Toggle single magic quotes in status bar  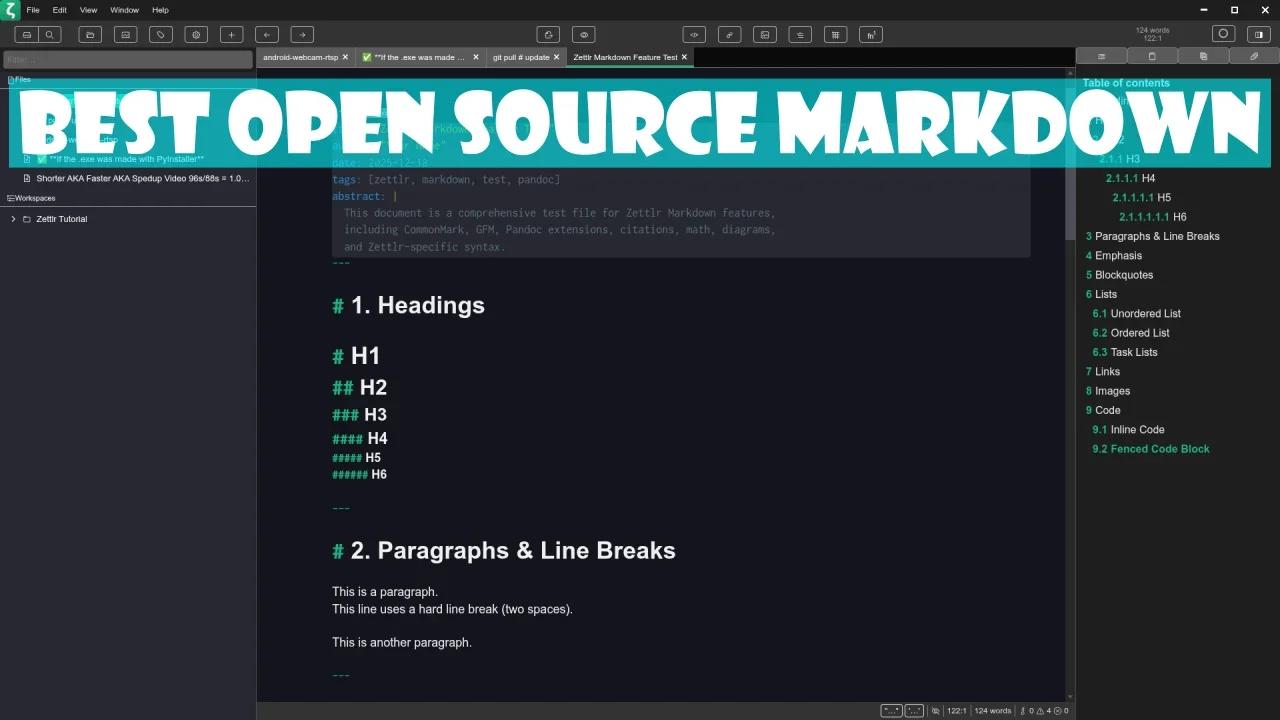tap(914, 711)
